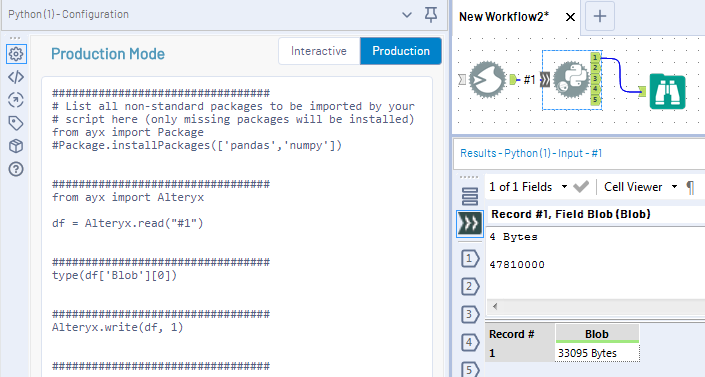Click the 47810000 hex value text
This screenshot has width=705, height=377.
pos(517,265)
